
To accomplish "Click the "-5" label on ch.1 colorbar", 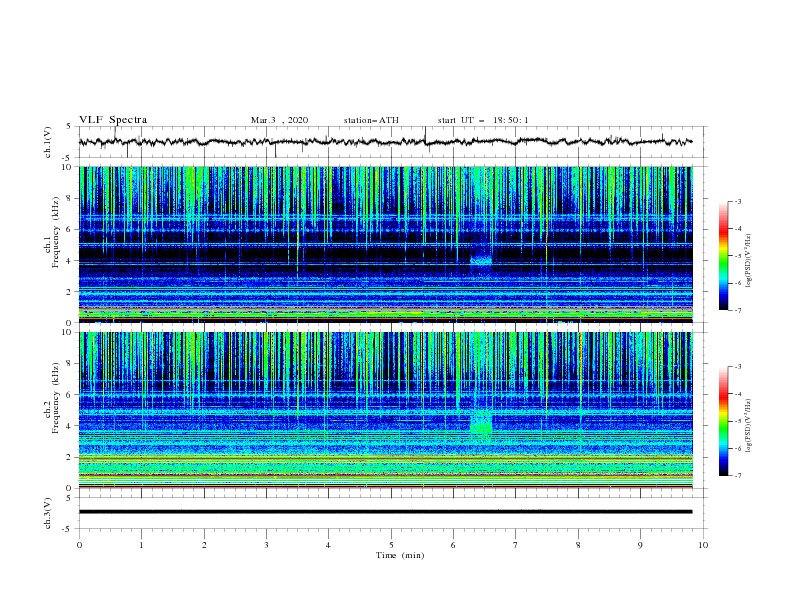I will (737, 256).
